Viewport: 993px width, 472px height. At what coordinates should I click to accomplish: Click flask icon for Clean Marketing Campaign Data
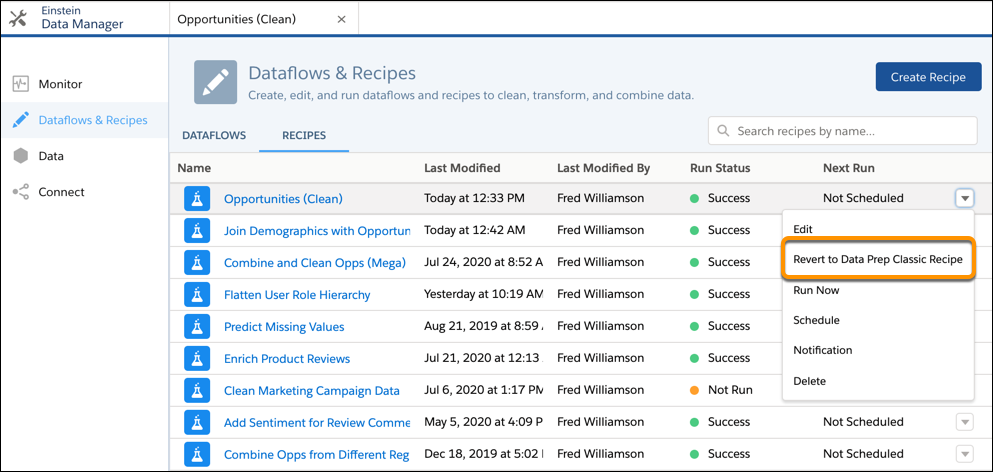tap(197, 391)
